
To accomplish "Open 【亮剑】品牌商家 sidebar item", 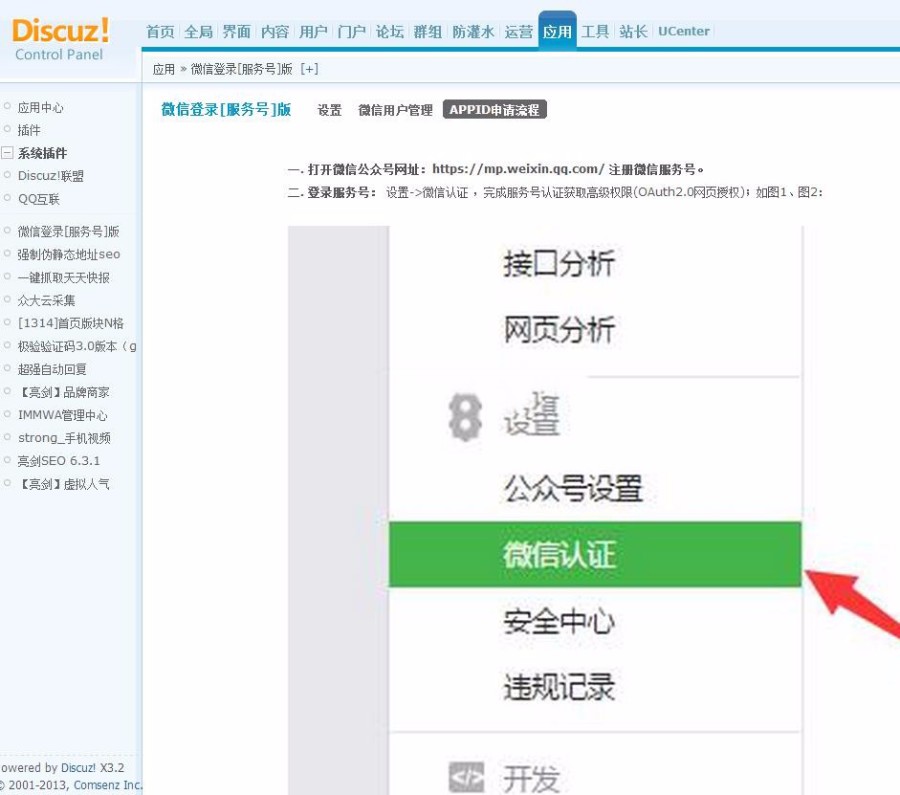I will tap(63, 392).
